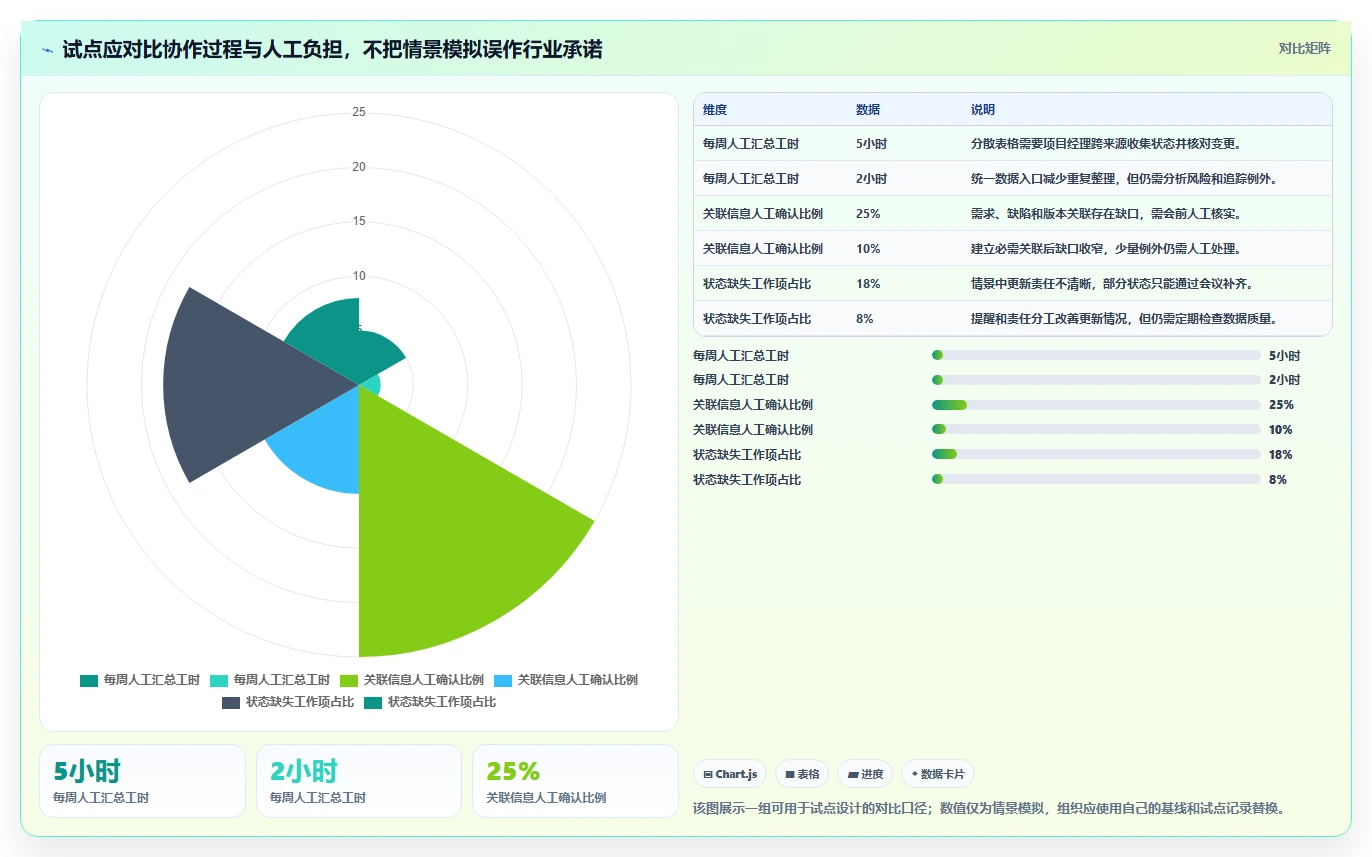Click the 25% progress bar
This screenshot has height=857, width=1372.
[1096, 405]
